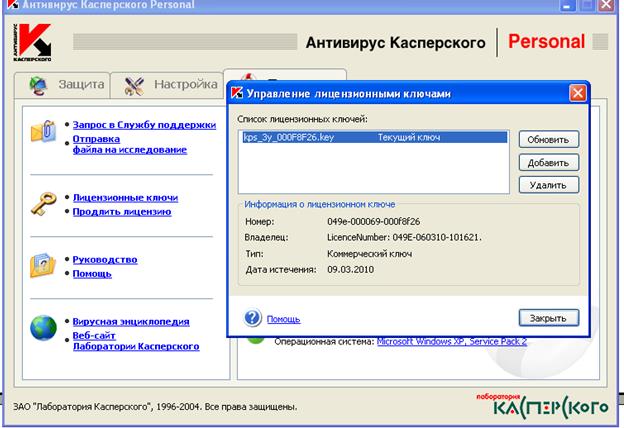This screenshot has height=428, width=624.
Task: Click the Коммерческий ключ type value
Action: [x=369, y=254]
